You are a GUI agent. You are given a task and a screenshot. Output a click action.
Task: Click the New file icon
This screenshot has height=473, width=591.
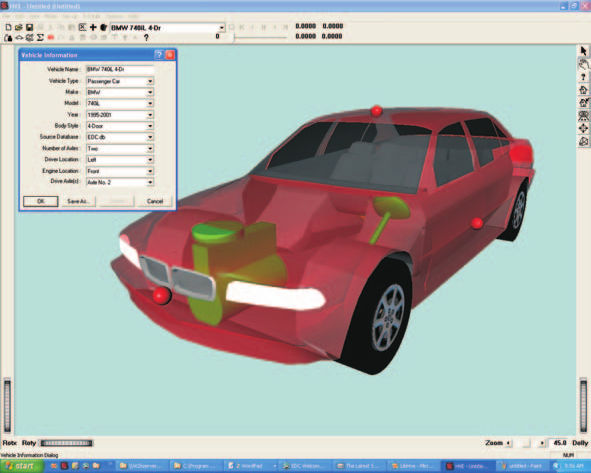8,27
